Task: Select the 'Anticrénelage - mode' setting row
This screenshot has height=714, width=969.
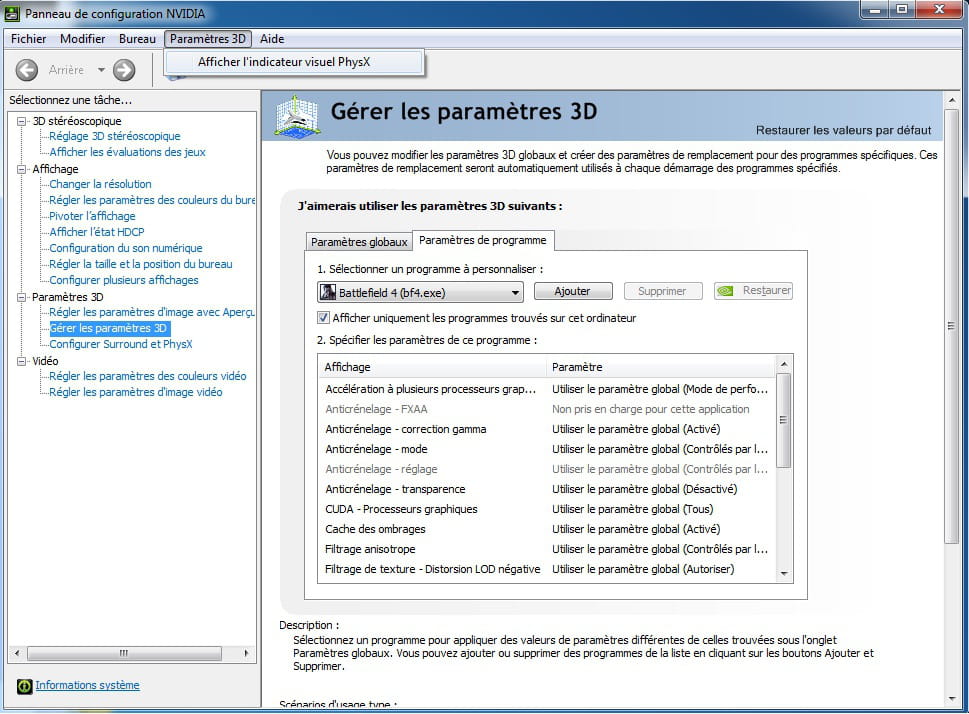Action: click(430, 449)
